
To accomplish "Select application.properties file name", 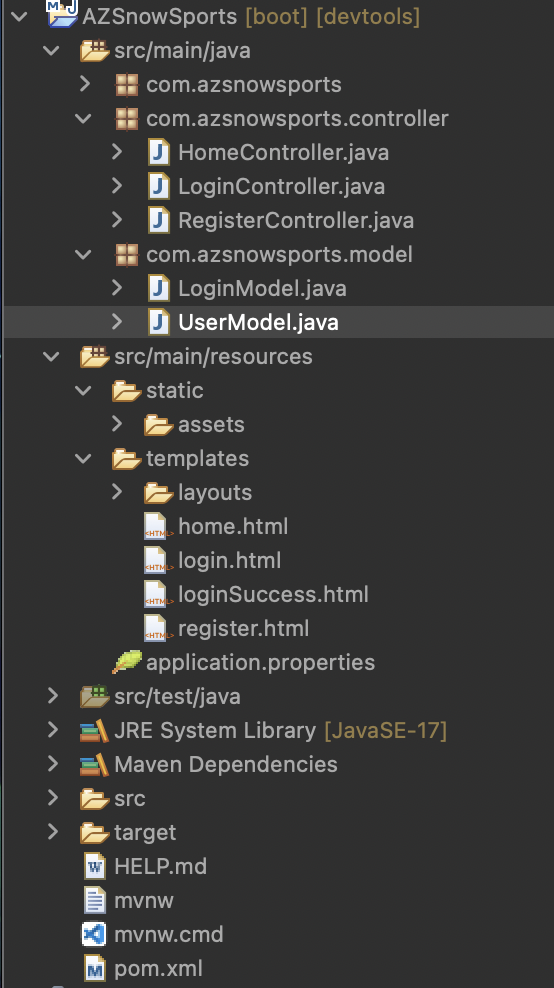I will [x=260, y=663].
